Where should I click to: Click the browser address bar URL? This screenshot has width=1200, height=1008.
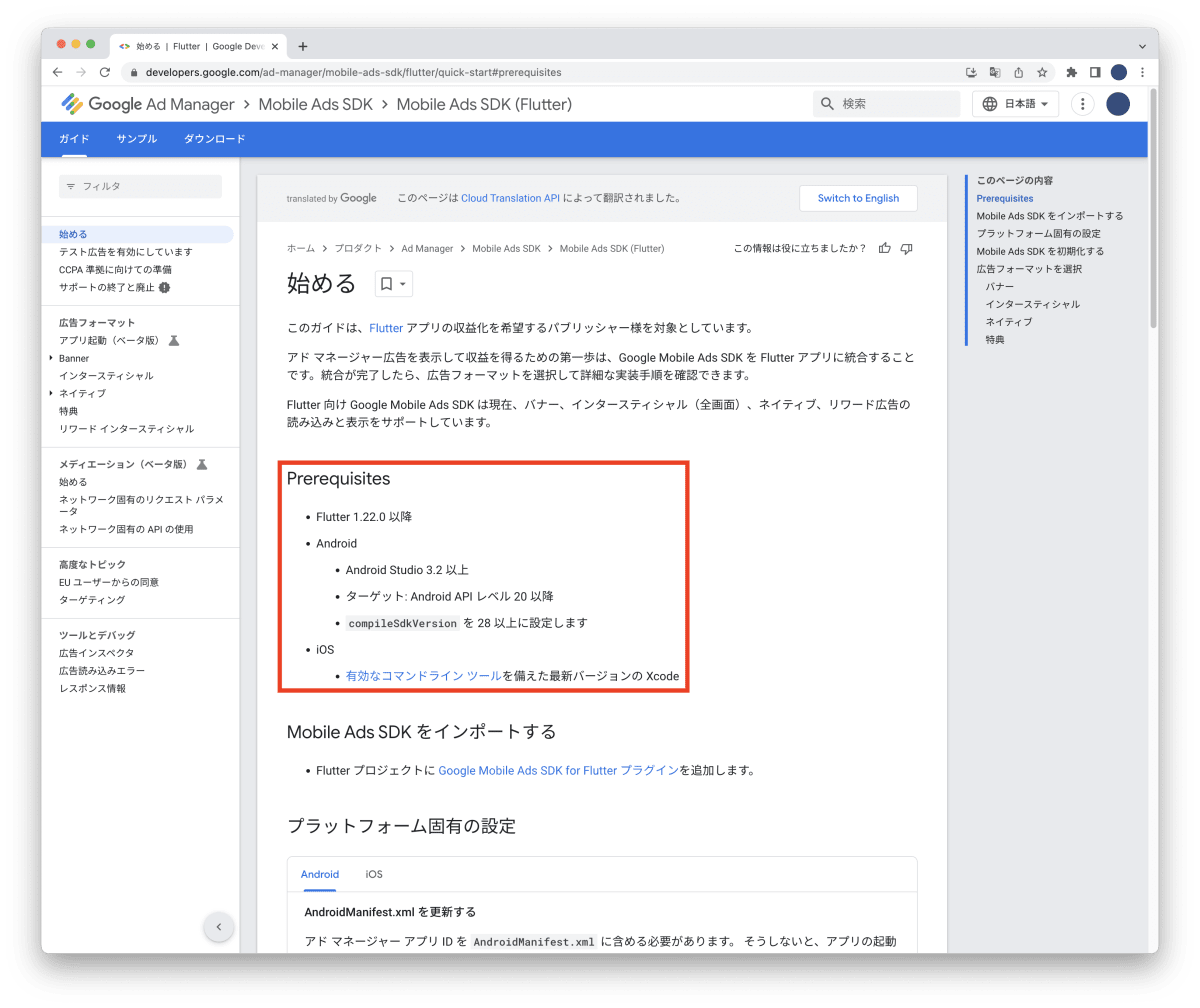pyautogui.click(x=353, y=72)
